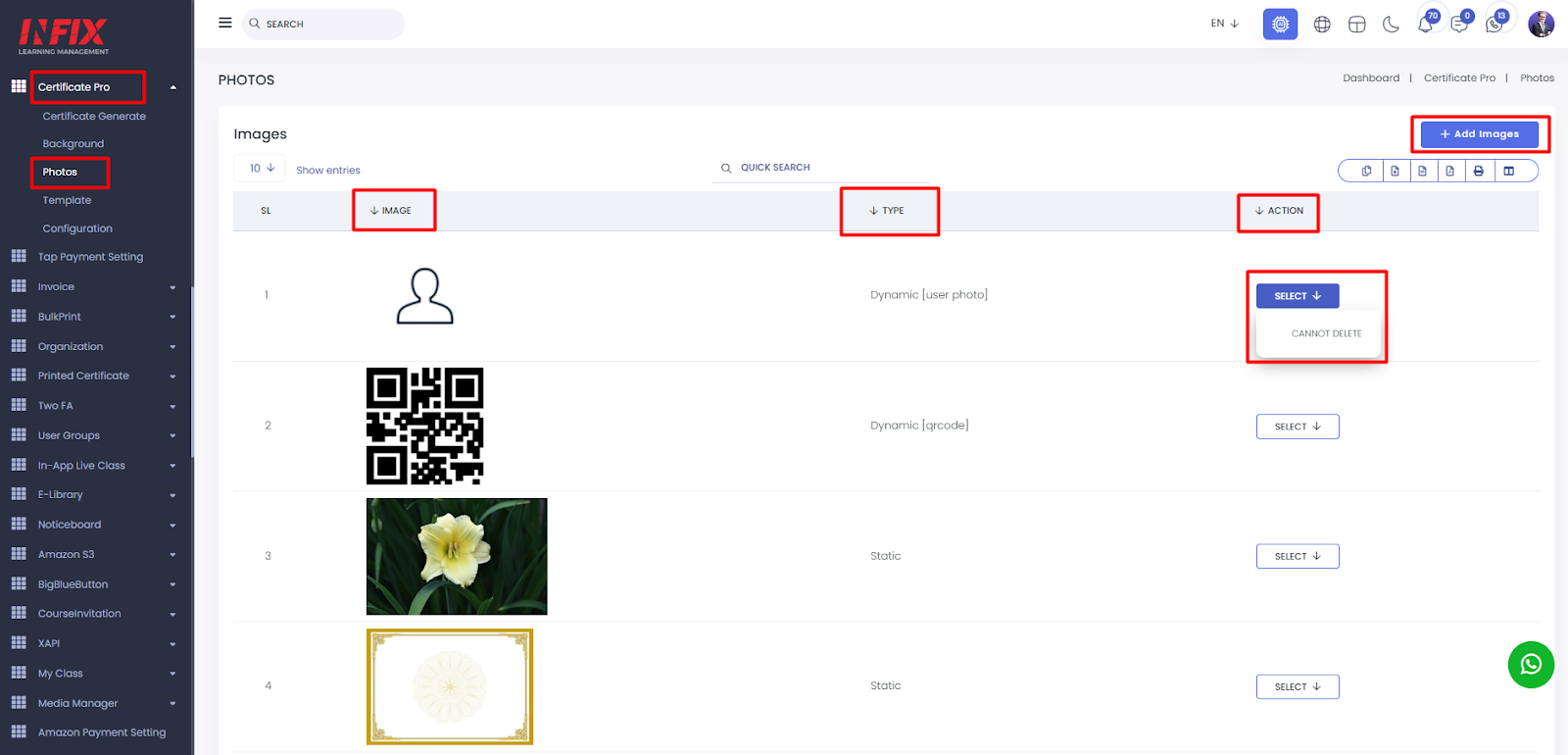Open Select dropdown for certificate frame row
This screenshot has width=1568, height=755.
1298,686
